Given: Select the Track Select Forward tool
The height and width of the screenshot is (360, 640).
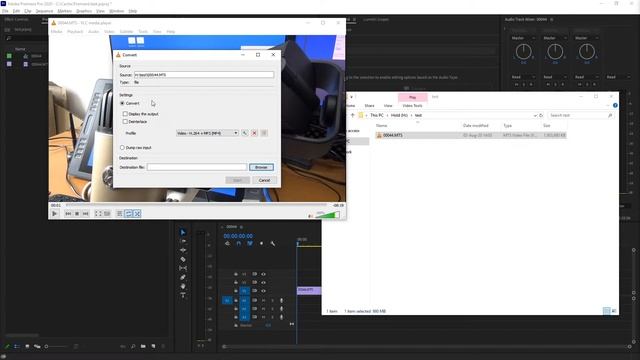Looking at the screenshot, I should [183, 241].
